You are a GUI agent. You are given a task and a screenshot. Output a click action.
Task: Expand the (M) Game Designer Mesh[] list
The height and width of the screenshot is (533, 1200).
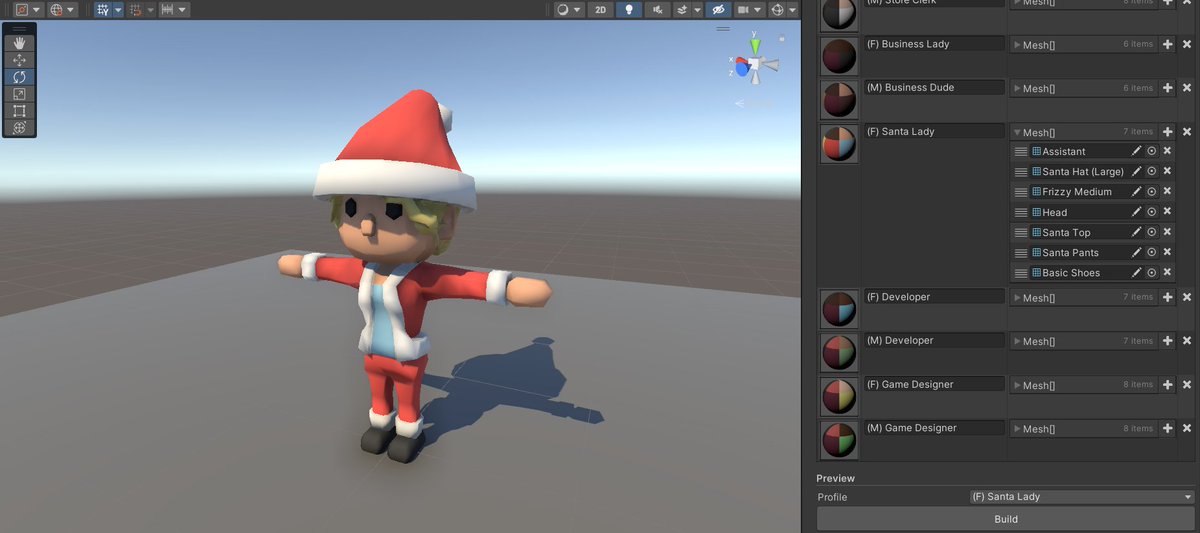[1017, 429]
